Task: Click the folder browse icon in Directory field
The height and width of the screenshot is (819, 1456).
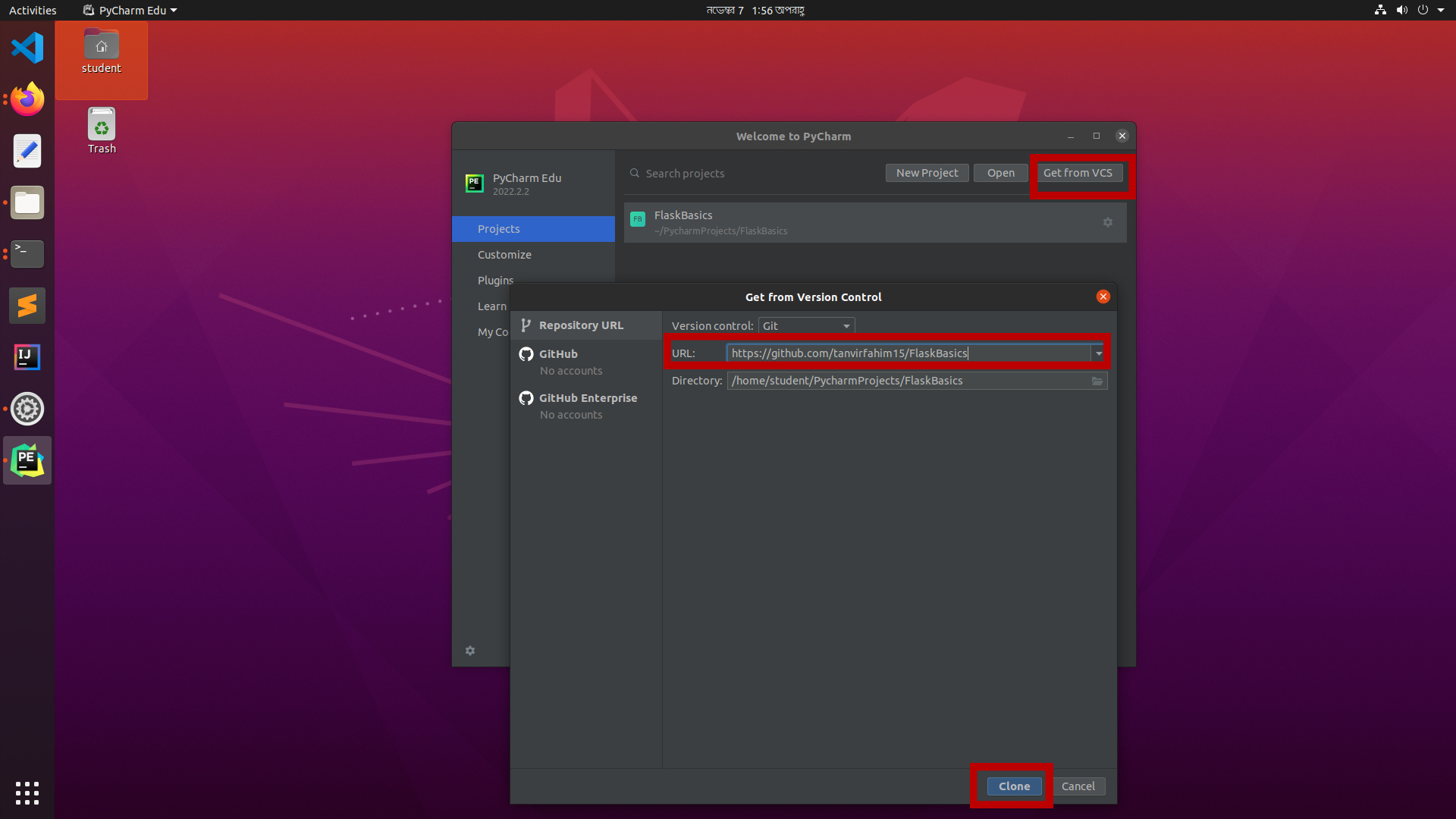Action: [1097, 381]
